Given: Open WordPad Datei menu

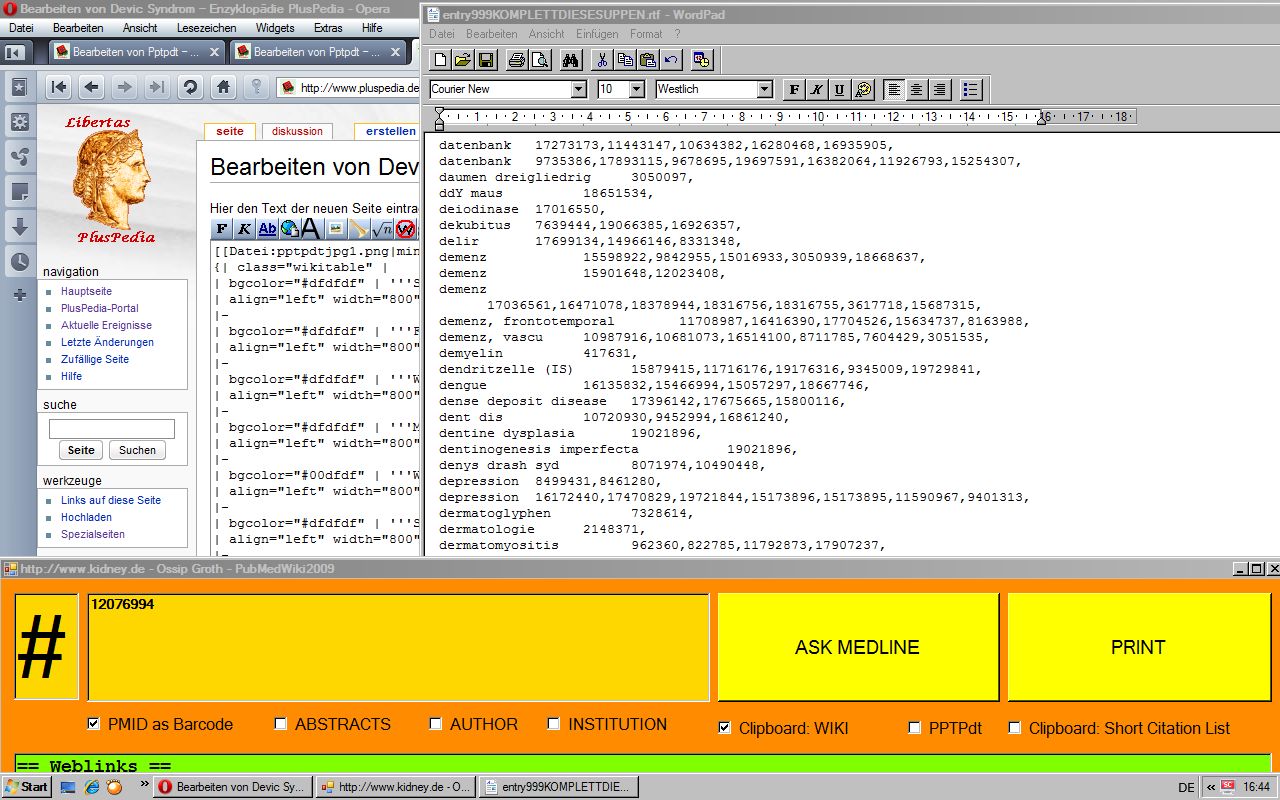Looking at the screenshot, I should (x=441, y=34).
